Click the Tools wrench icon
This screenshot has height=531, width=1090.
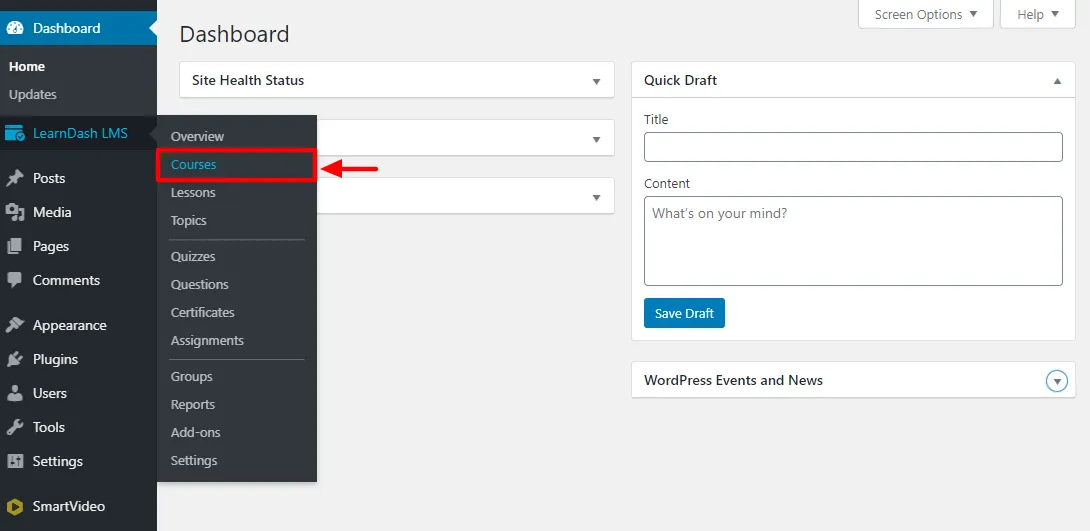click(15, 427)
